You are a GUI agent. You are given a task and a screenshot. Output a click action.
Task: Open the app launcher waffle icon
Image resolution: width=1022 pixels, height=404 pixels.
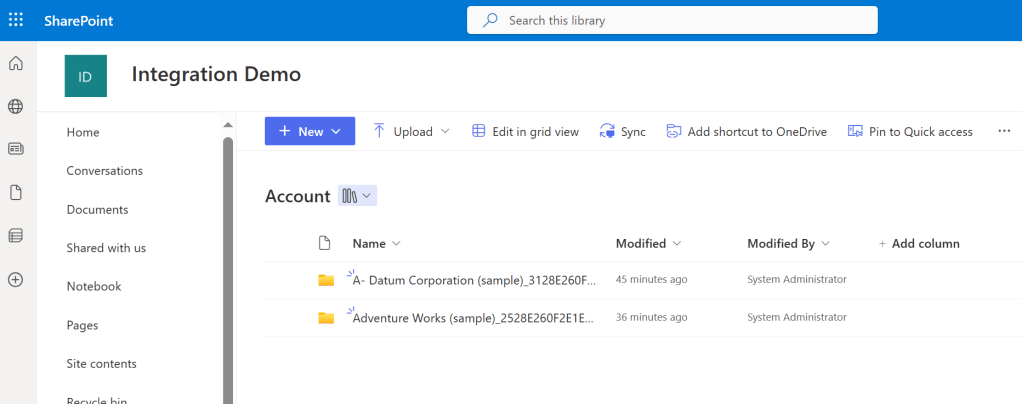[x=16, y=20]
